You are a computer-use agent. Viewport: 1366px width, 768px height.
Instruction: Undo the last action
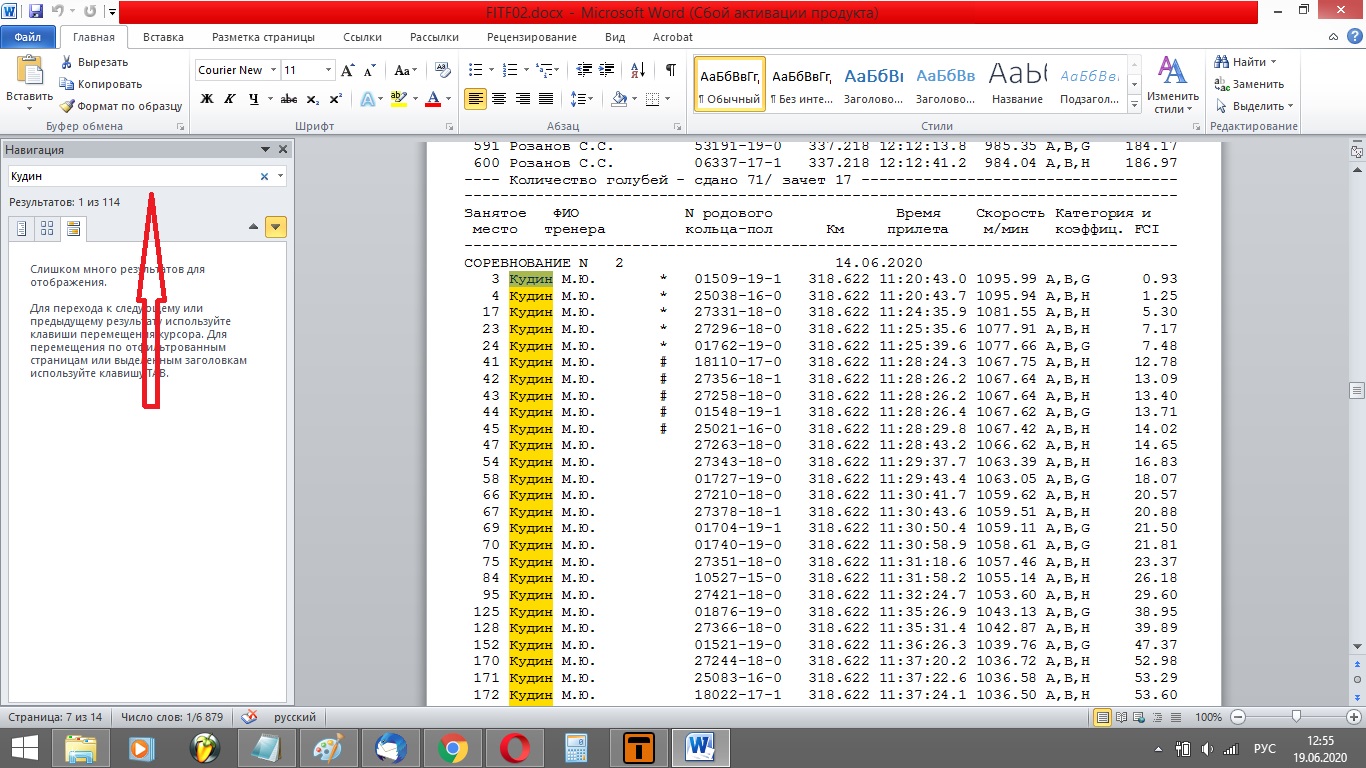(x=58, y=13)
